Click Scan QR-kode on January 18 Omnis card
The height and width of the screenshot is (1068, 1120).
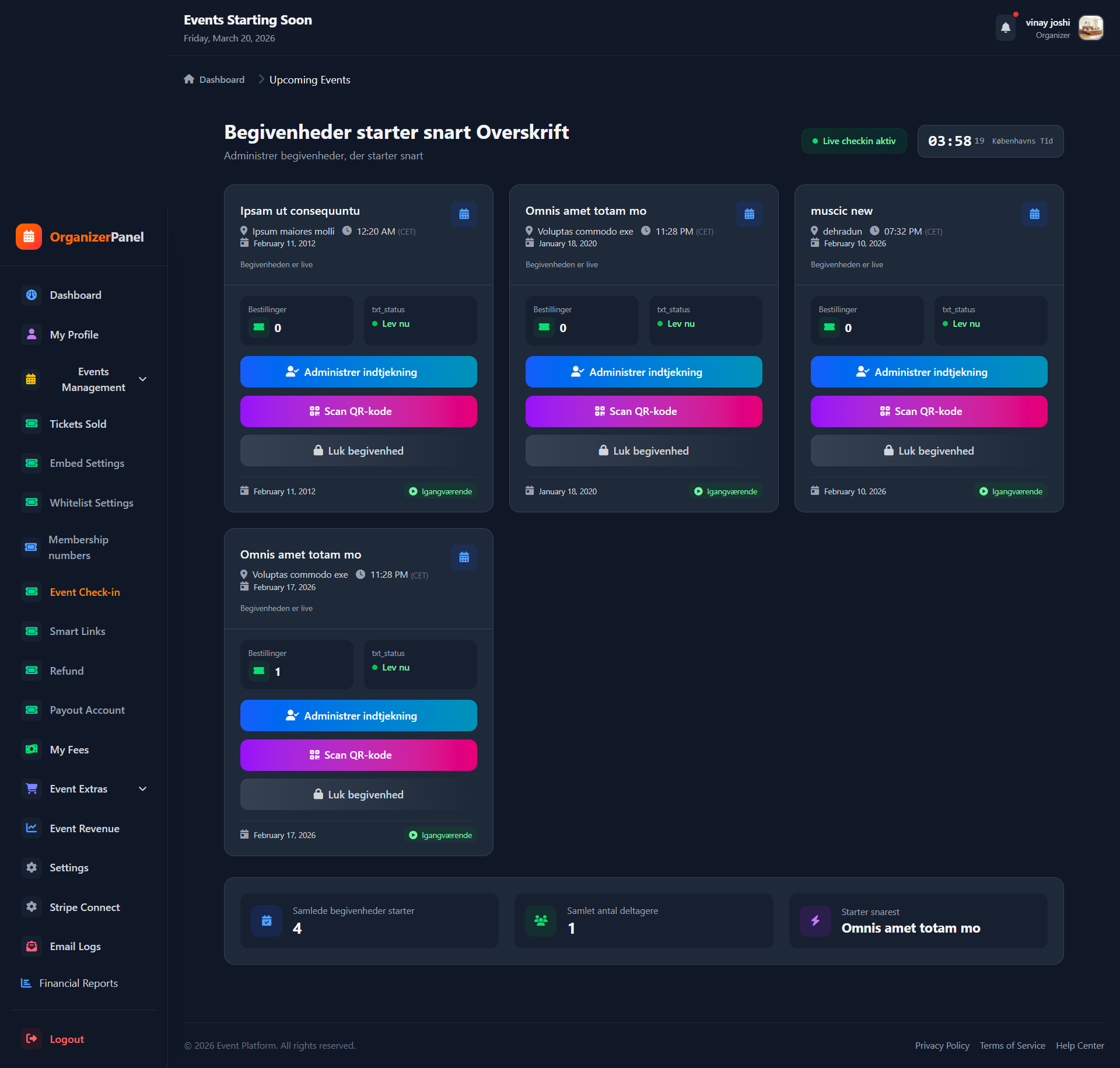click(644, 411)
